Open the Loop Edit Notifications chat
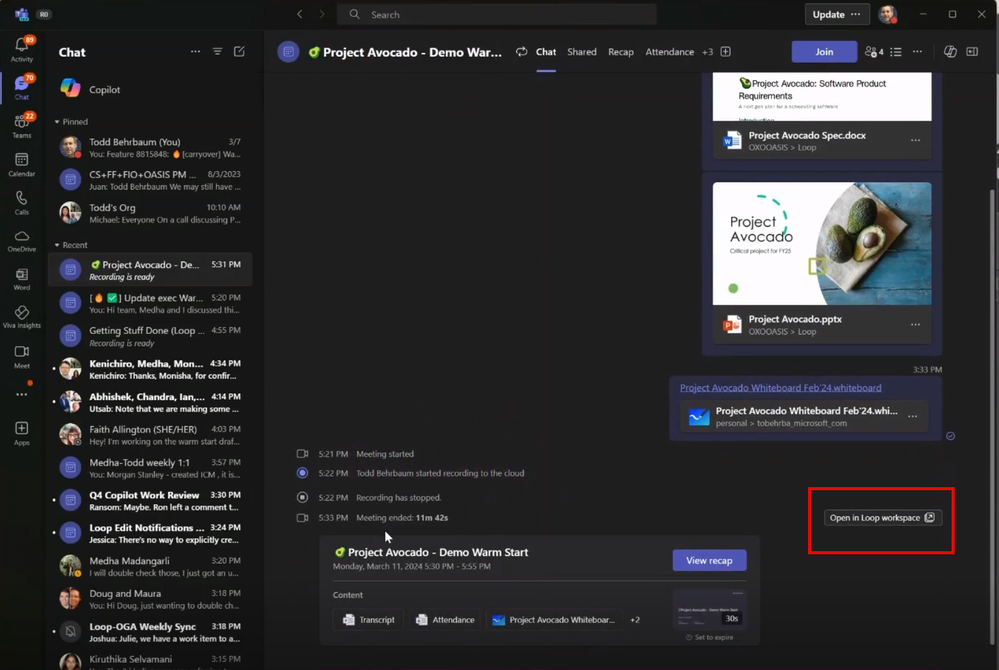 click(150, 534)
